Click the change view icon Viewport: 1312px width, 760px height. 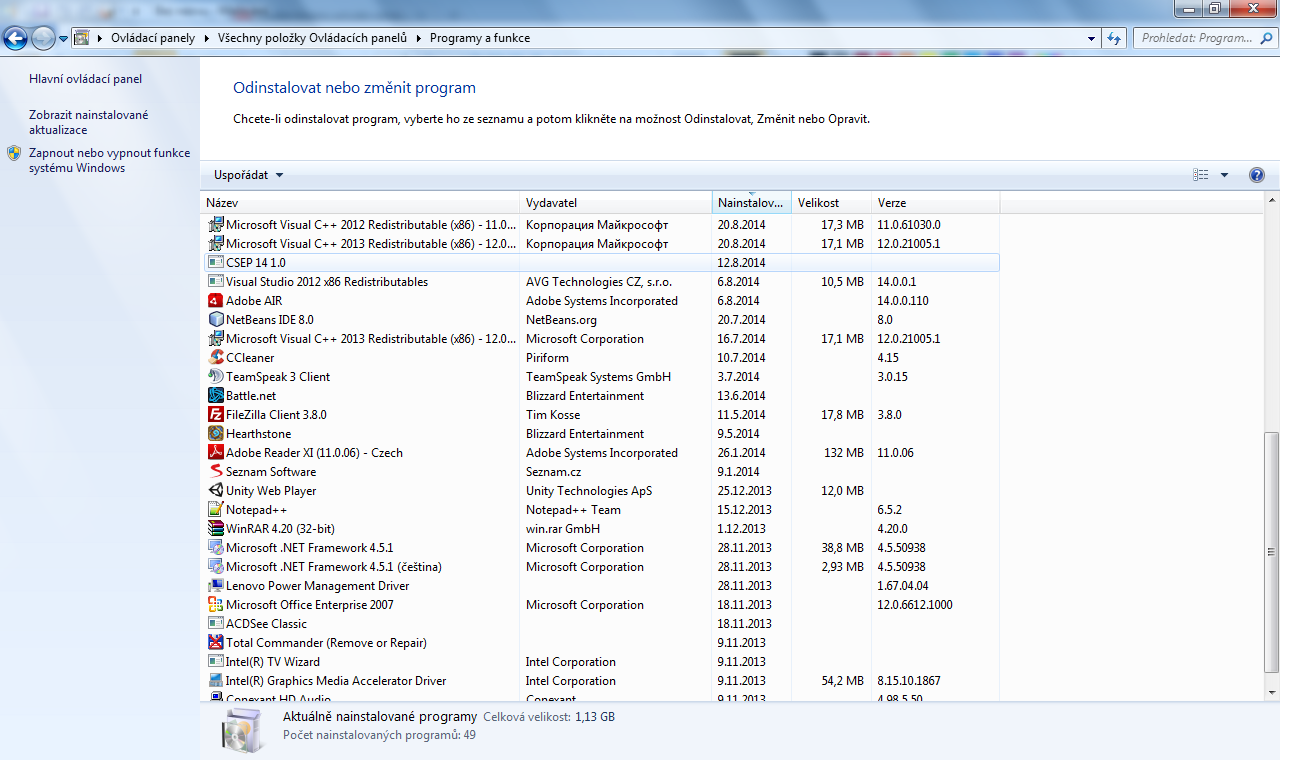tap(1201, 175)
